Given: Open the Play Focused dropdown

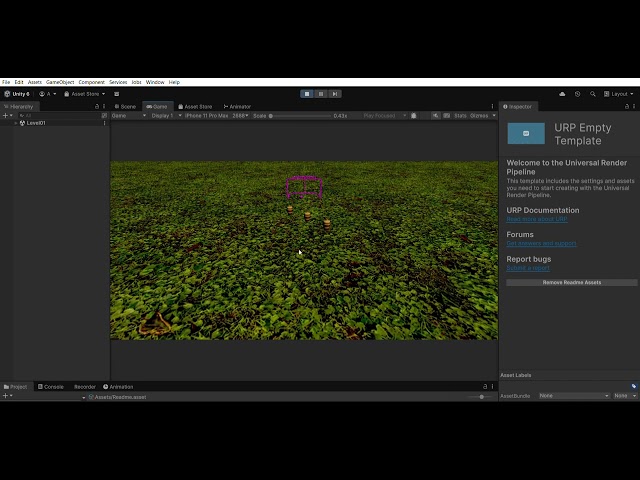Looking at the screenshot, I should 384,116.
